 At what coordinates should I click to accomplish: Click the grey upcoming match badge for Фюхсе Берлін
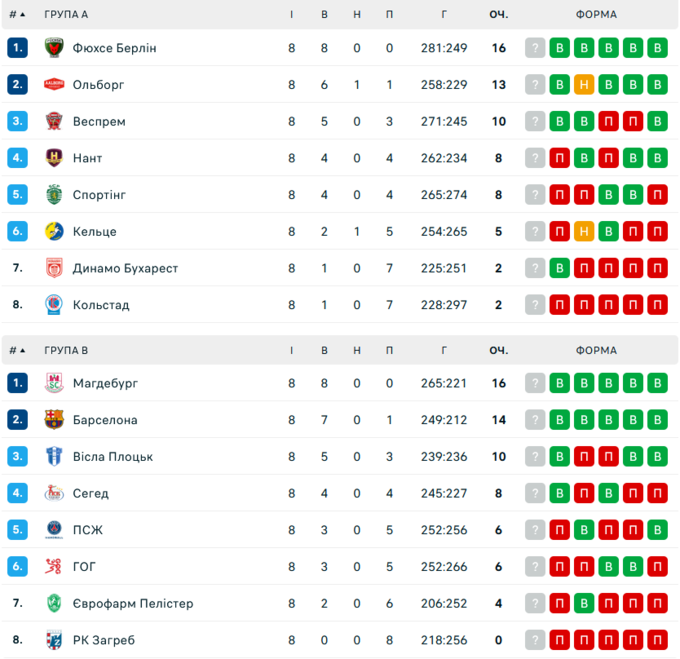pos(536,48)
